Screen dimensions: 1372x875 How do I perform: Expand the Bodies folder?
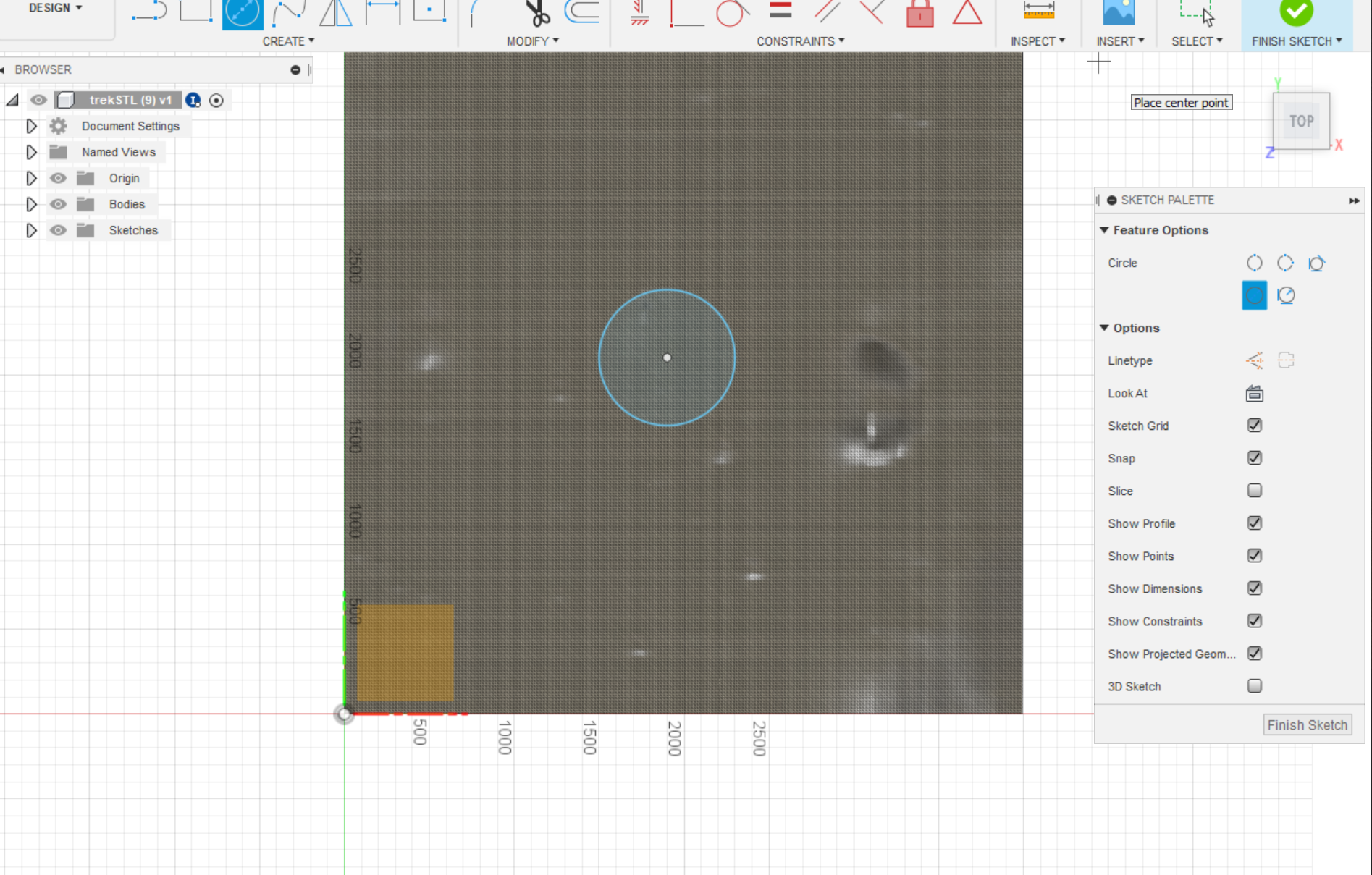coord(31,204)
